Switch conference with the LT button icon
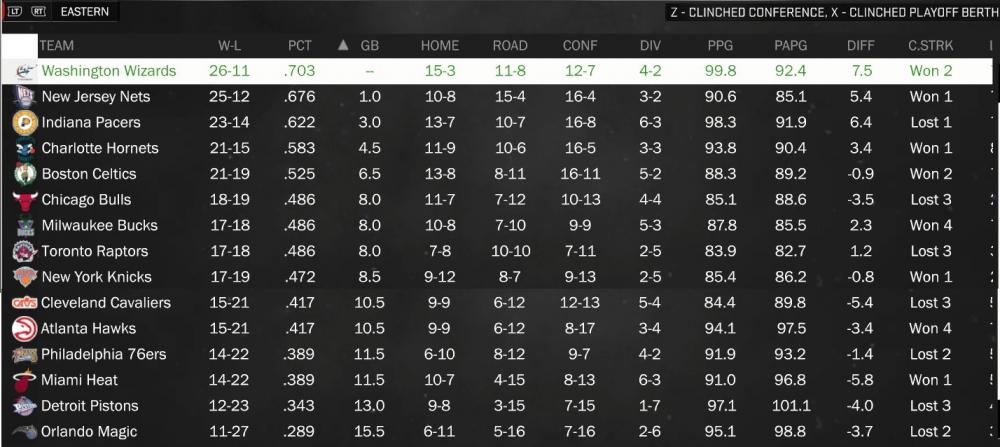The width and height of the screenshot is (1000, 447). (x=16, y=11)
